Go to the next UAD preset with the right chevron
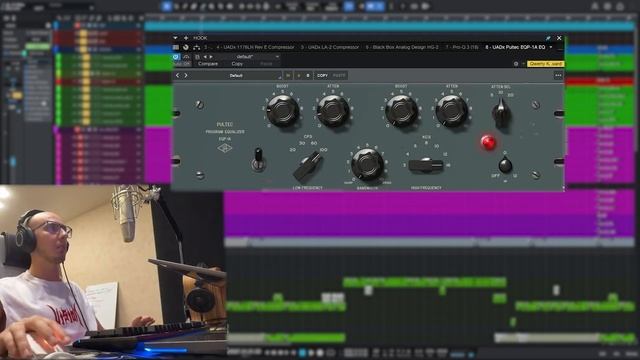The height and width of the screenshot is (360, 640). [x=186, y=76]
